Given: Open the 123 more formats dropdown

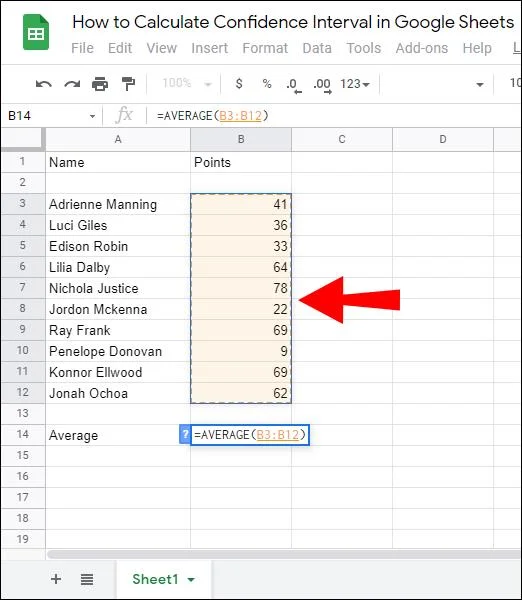Looking at the screenshot, I should (x=355, y=83).
